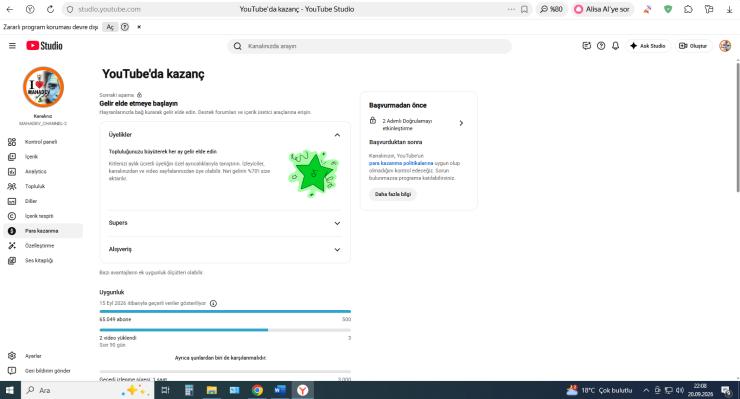Open the Özelleştirme magic wand icon
Viewport: 740px width, 399px height.
(12, 246)
